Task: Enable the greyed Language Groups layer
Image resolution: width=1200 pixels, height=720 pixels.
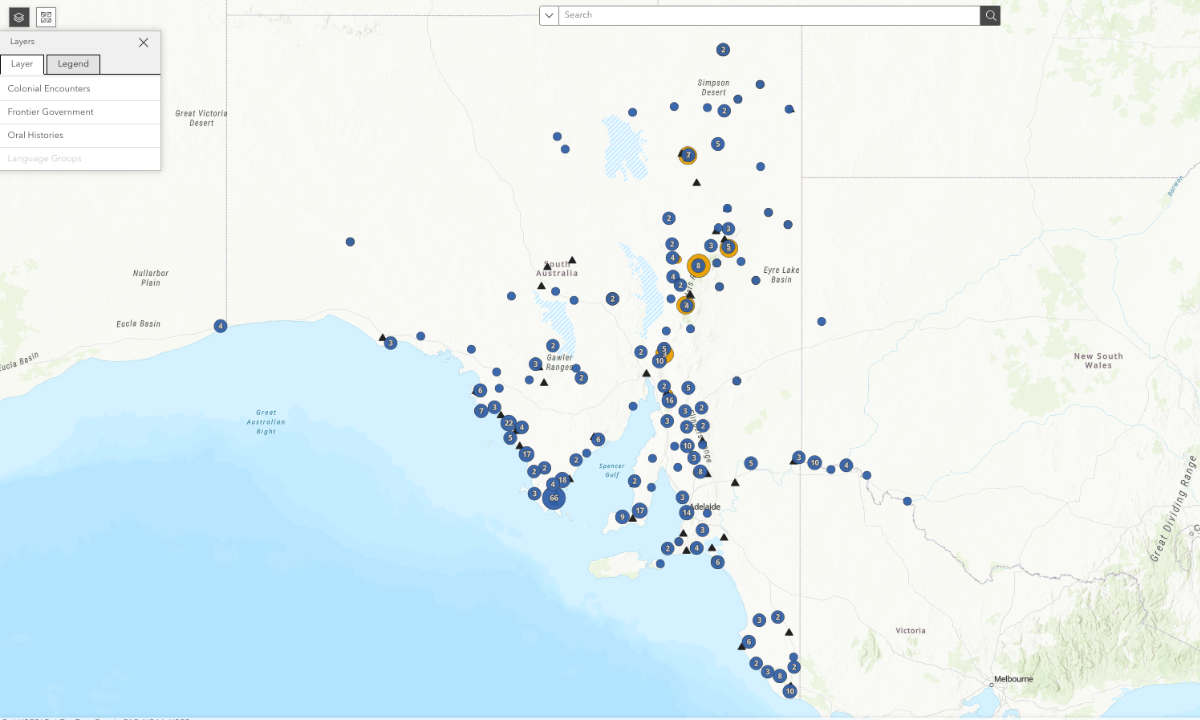Action: click(44, 158)
